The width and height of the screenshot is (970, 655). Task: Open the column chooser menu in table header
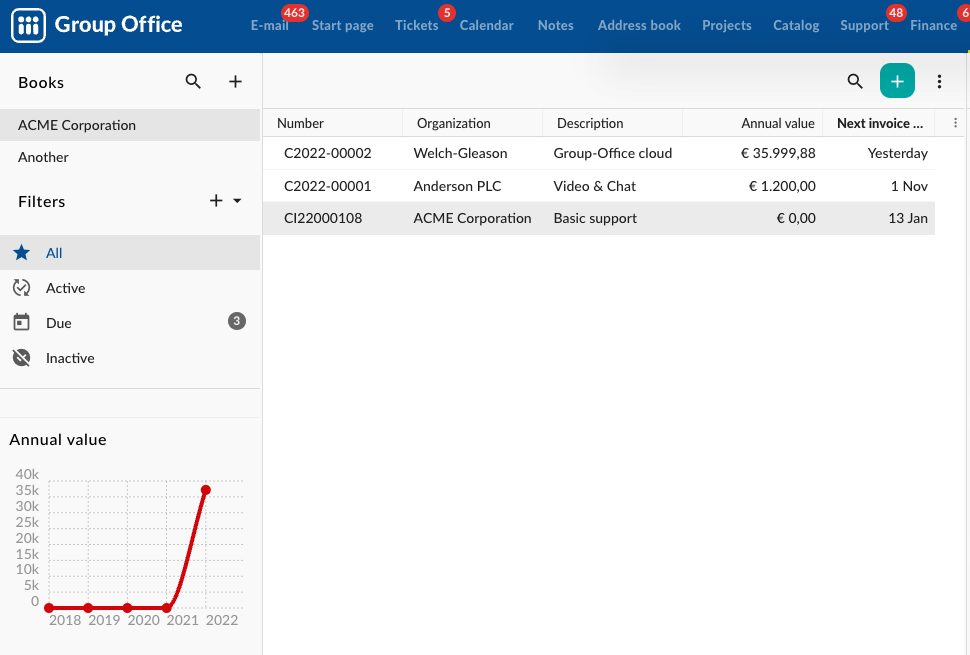click(x=955, y=123)
